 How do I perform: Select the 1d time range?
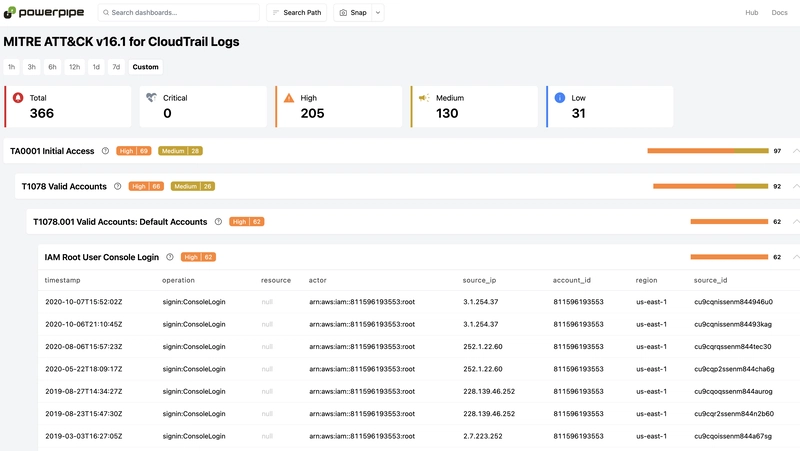[x=96, y=67]
